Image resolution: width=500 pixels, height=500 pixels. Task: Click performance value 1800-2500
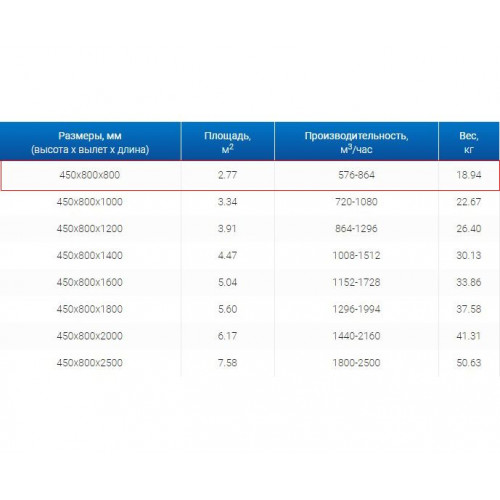click(x=356, y=363)
